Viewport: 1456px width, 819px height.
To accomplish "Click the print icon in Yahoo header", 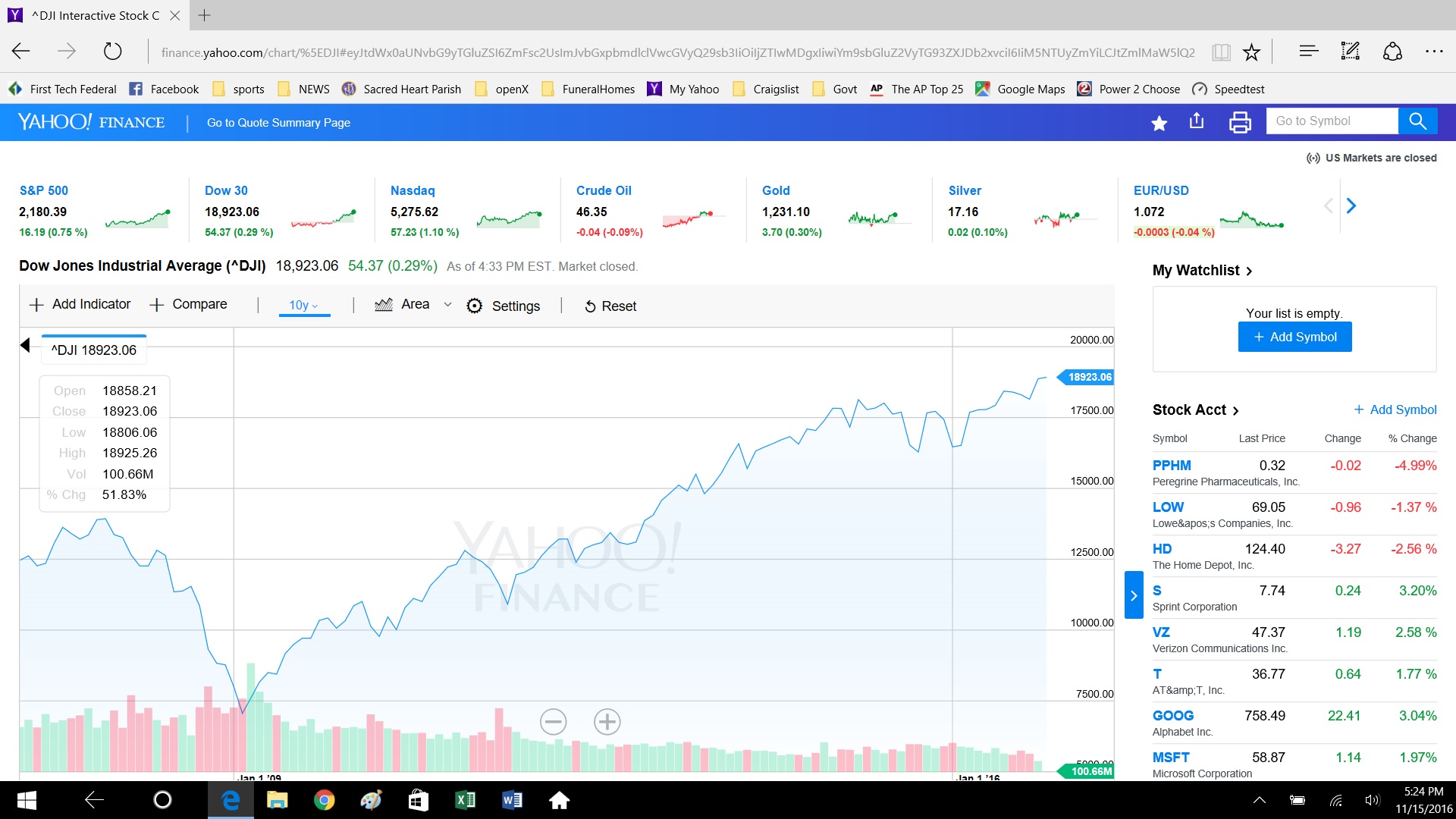I will (1240, 122).
